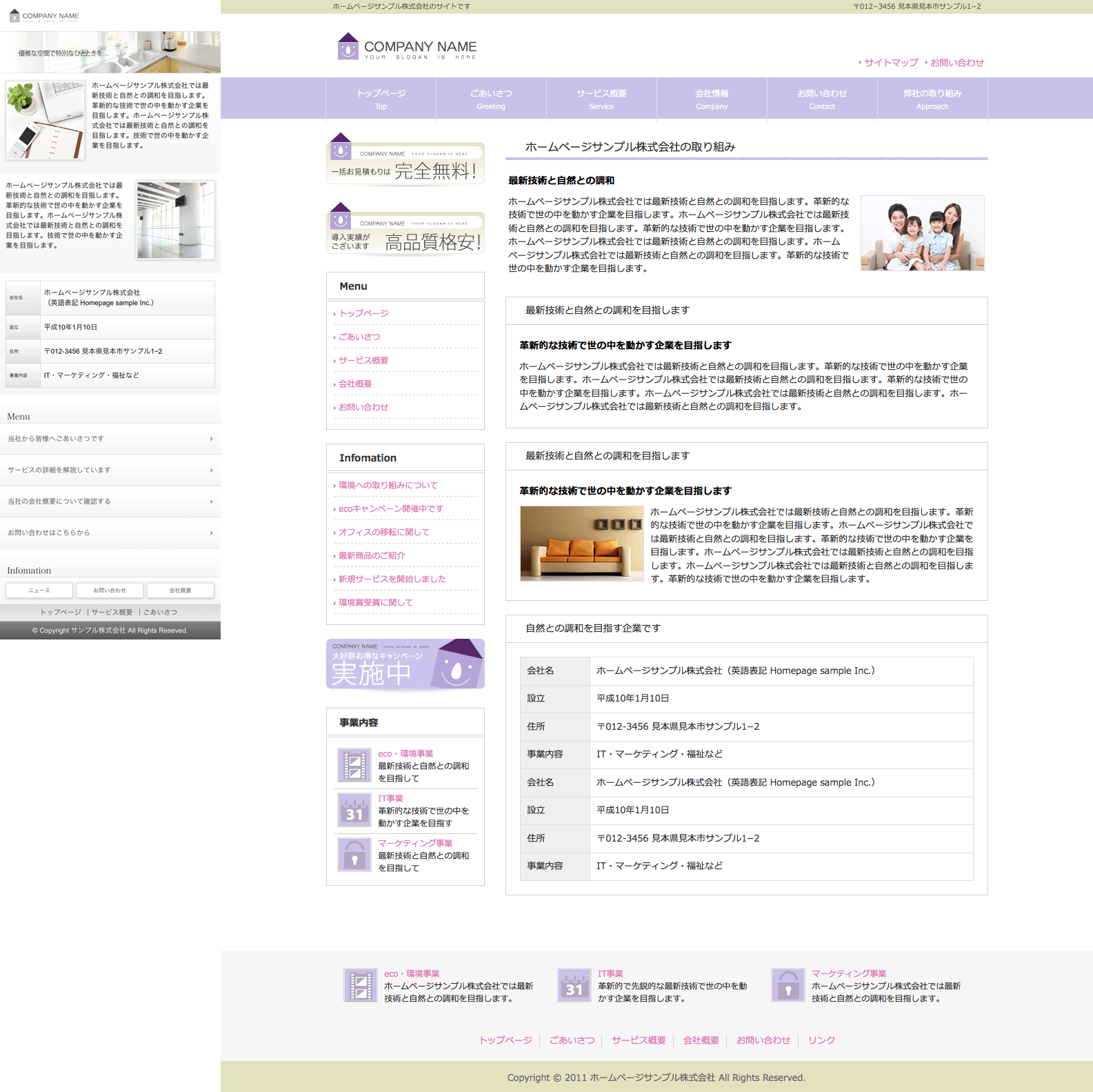Viewport: 1093px width, 1092px height.
Task: Click the ecoキャンペーン開催中です information link
Action: pos(391,509)
